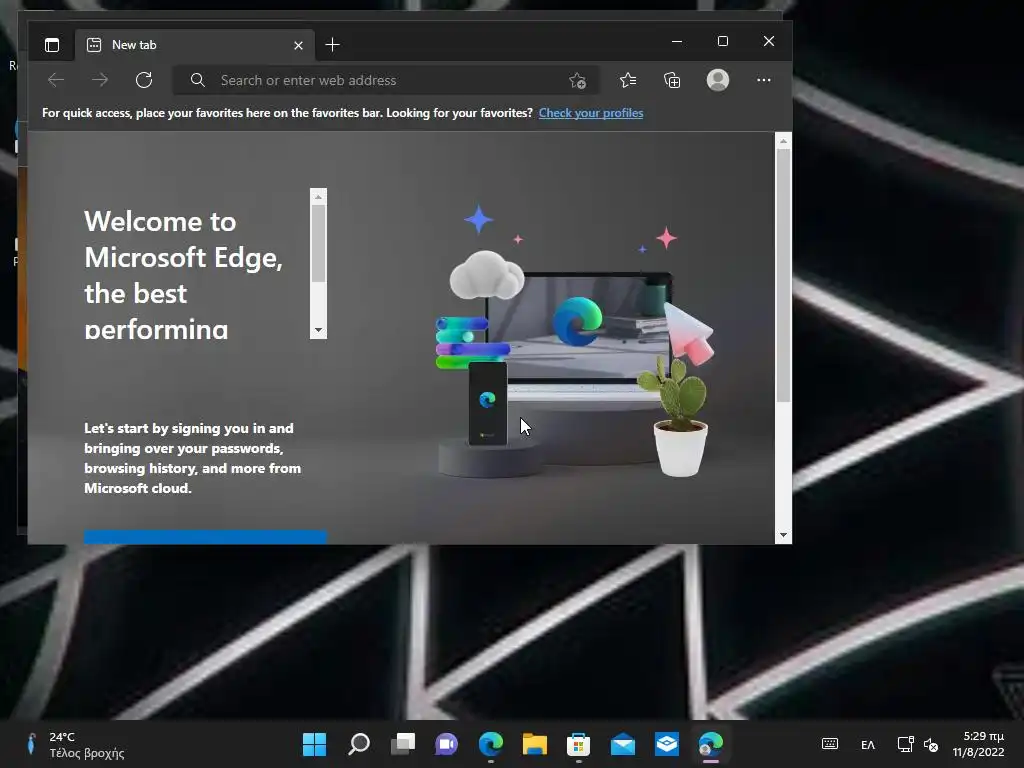This screenshot has width=1024, height=768.
Task: Click the search or enter web address field
Action: (x=385, y=80)
